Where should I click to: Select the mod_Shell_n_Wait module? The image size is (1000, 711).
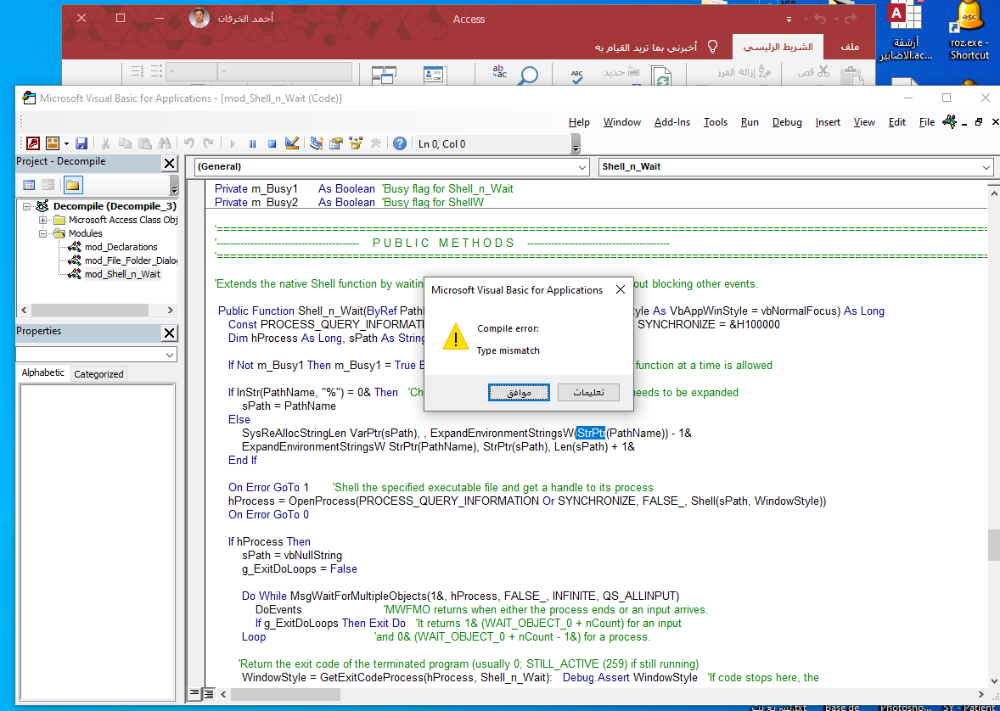[122, 274]
